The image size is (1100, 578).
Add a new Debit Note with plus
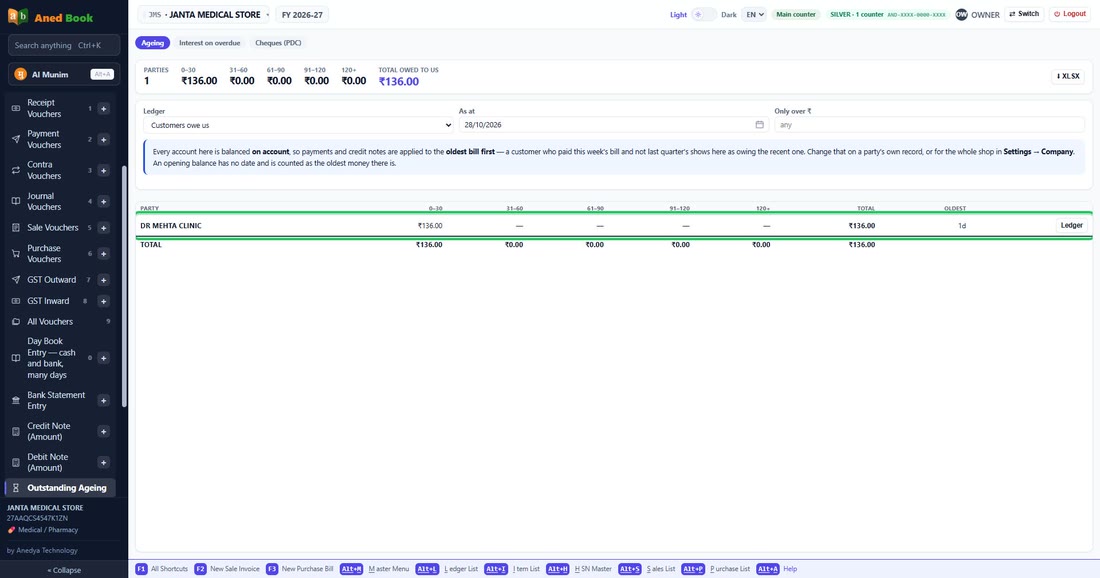[x=103, y=462]
